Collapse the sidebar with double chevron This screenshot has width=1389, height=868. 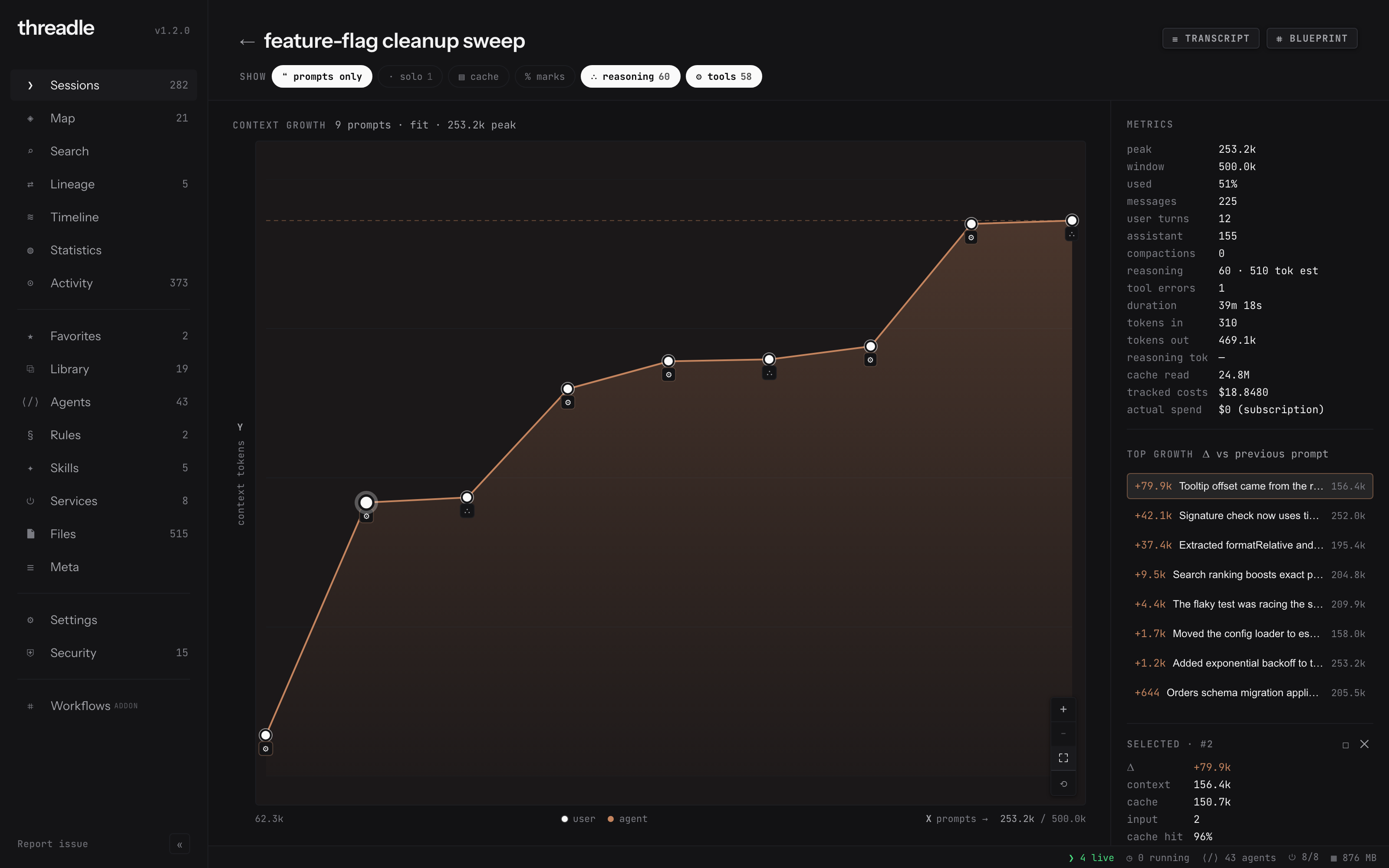180,845
